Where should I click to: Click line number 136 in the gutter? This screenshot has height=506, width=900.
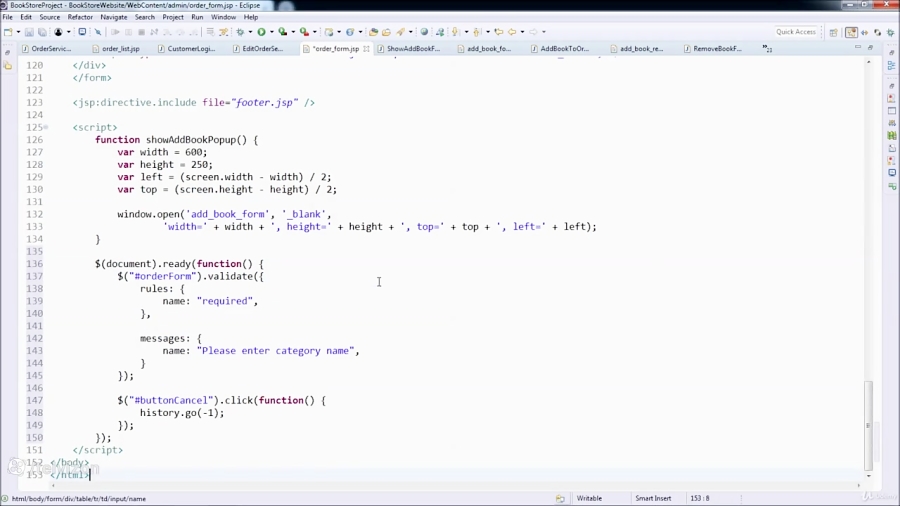tap(34, 264)
